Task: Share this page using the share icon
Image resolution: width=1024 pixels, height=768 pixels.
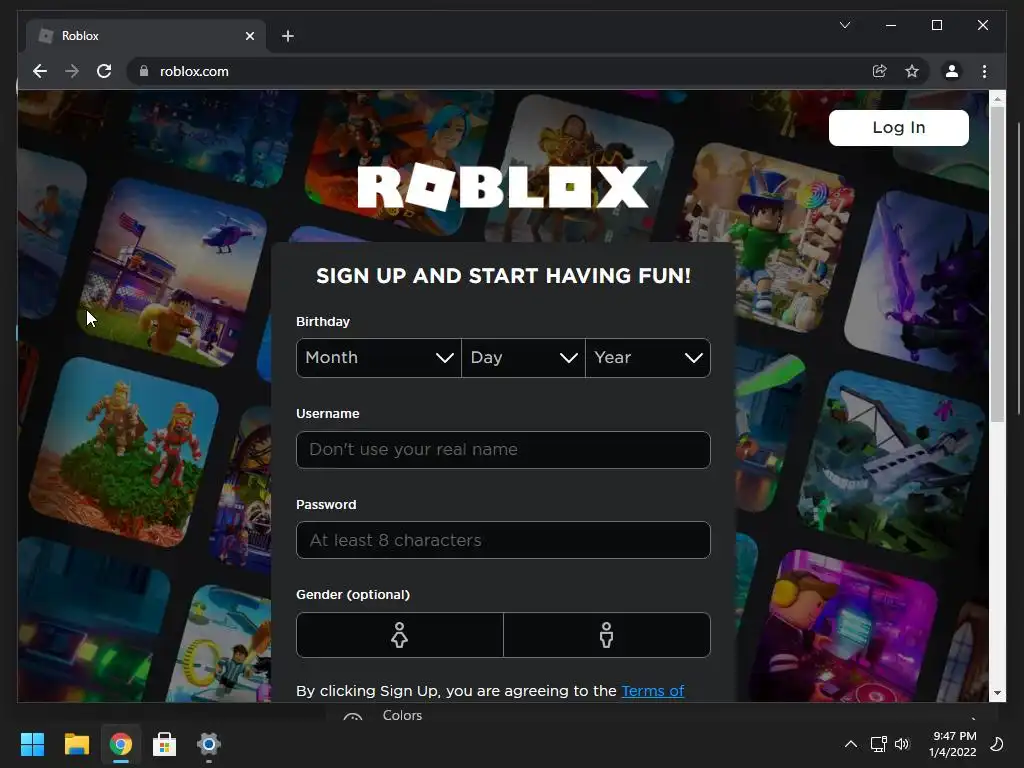Action: coord(880,71)
